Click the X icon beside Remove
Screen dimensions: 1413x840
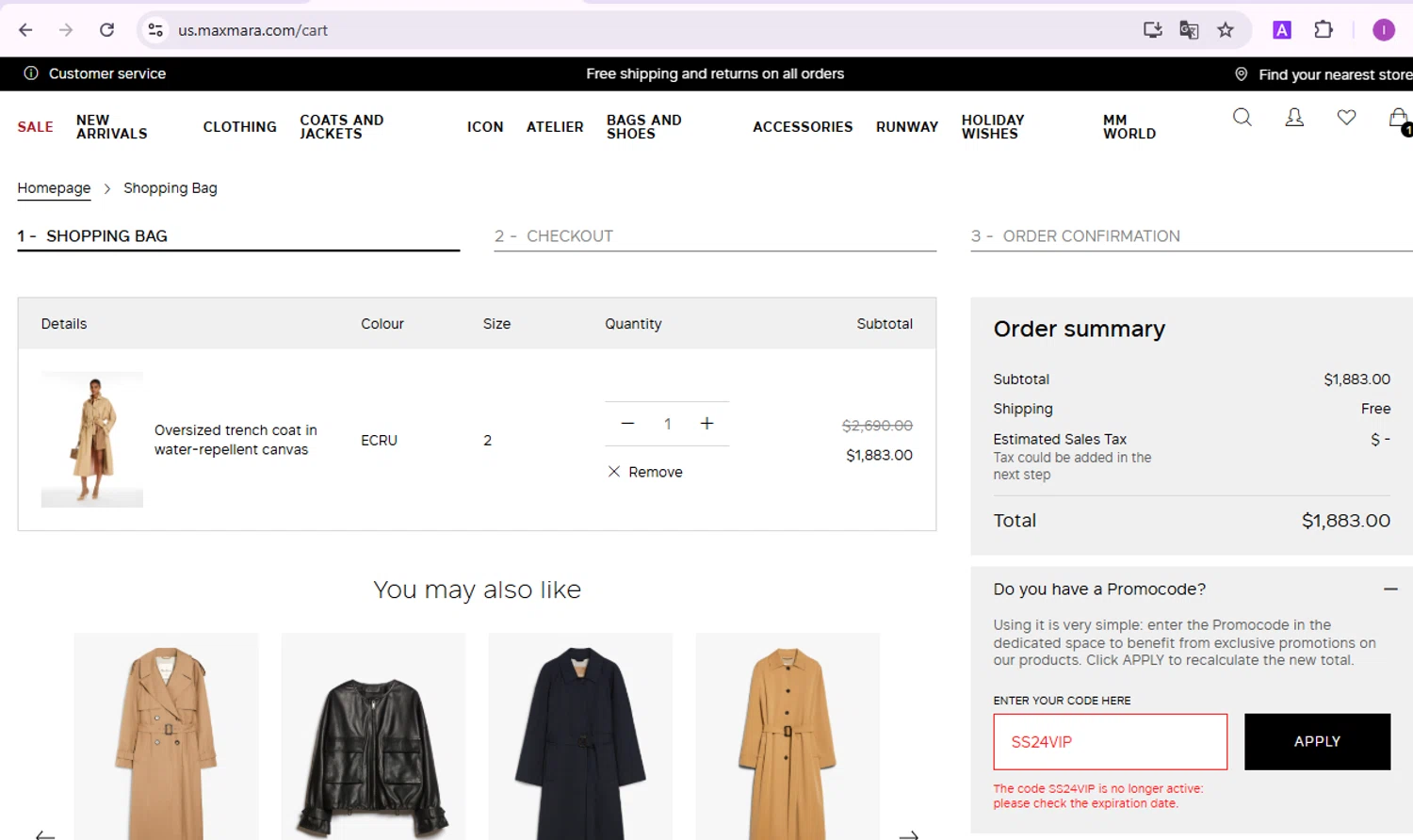pyautogui.click(x=614, y=472)
